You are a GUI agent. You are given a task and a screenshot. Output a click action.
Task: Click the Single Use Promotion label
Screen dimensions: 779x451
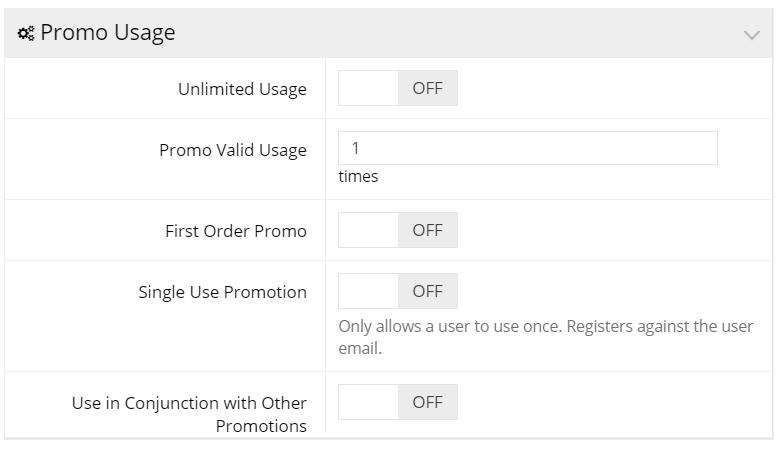coord(222,292)
